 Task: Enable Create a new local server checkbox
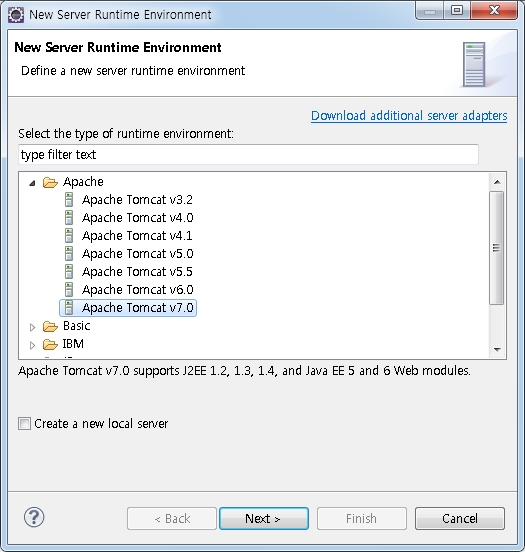tap(24, 424)
